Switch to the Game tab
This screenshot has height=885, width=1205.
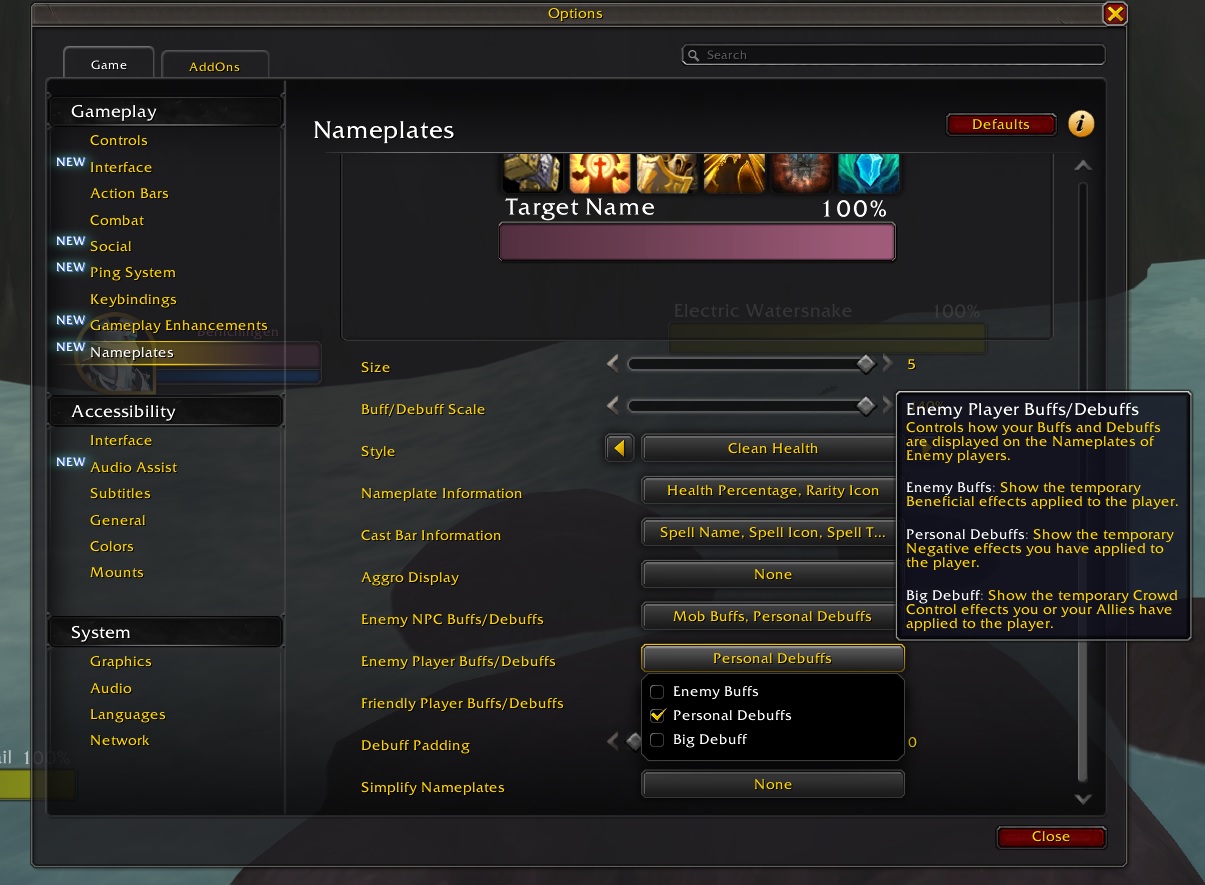click(109, 64)
